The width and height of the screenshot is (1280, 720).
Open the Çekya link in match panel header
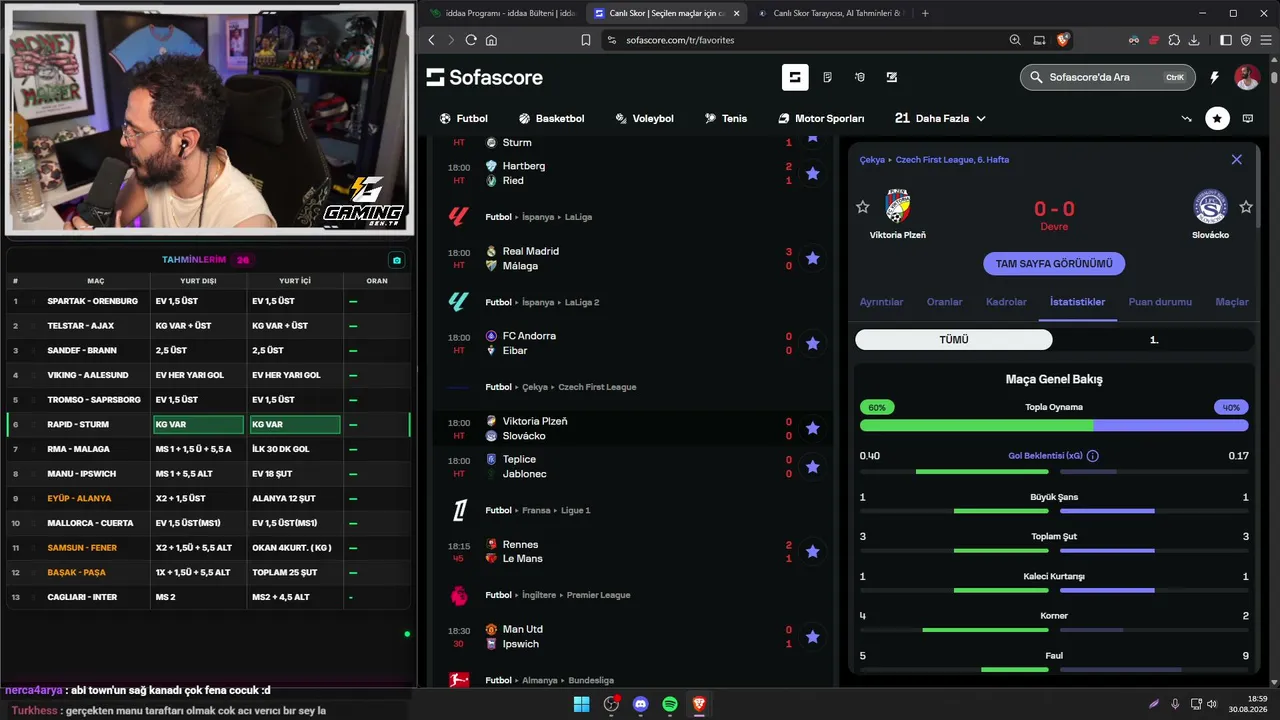tap(872, 160)
